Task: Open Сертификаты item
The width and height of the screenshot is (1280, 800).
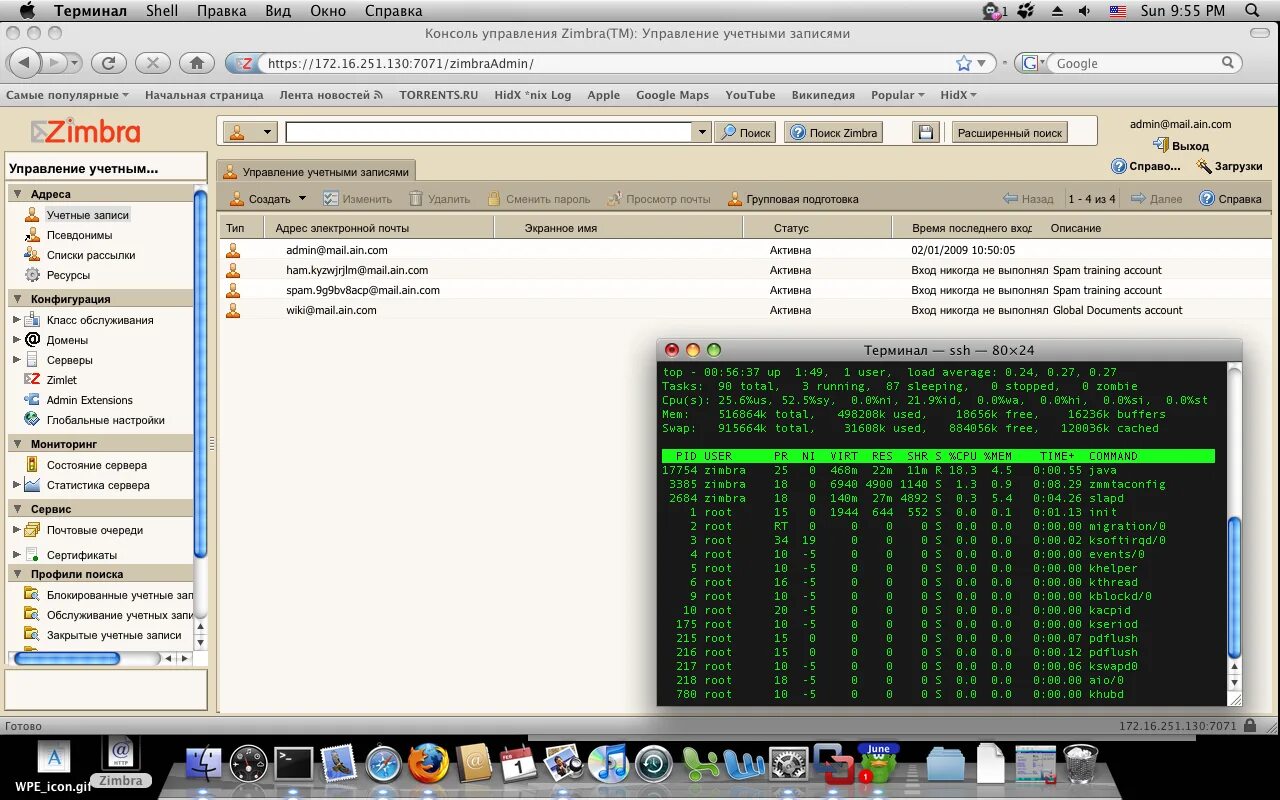Action: click(82, 555)
